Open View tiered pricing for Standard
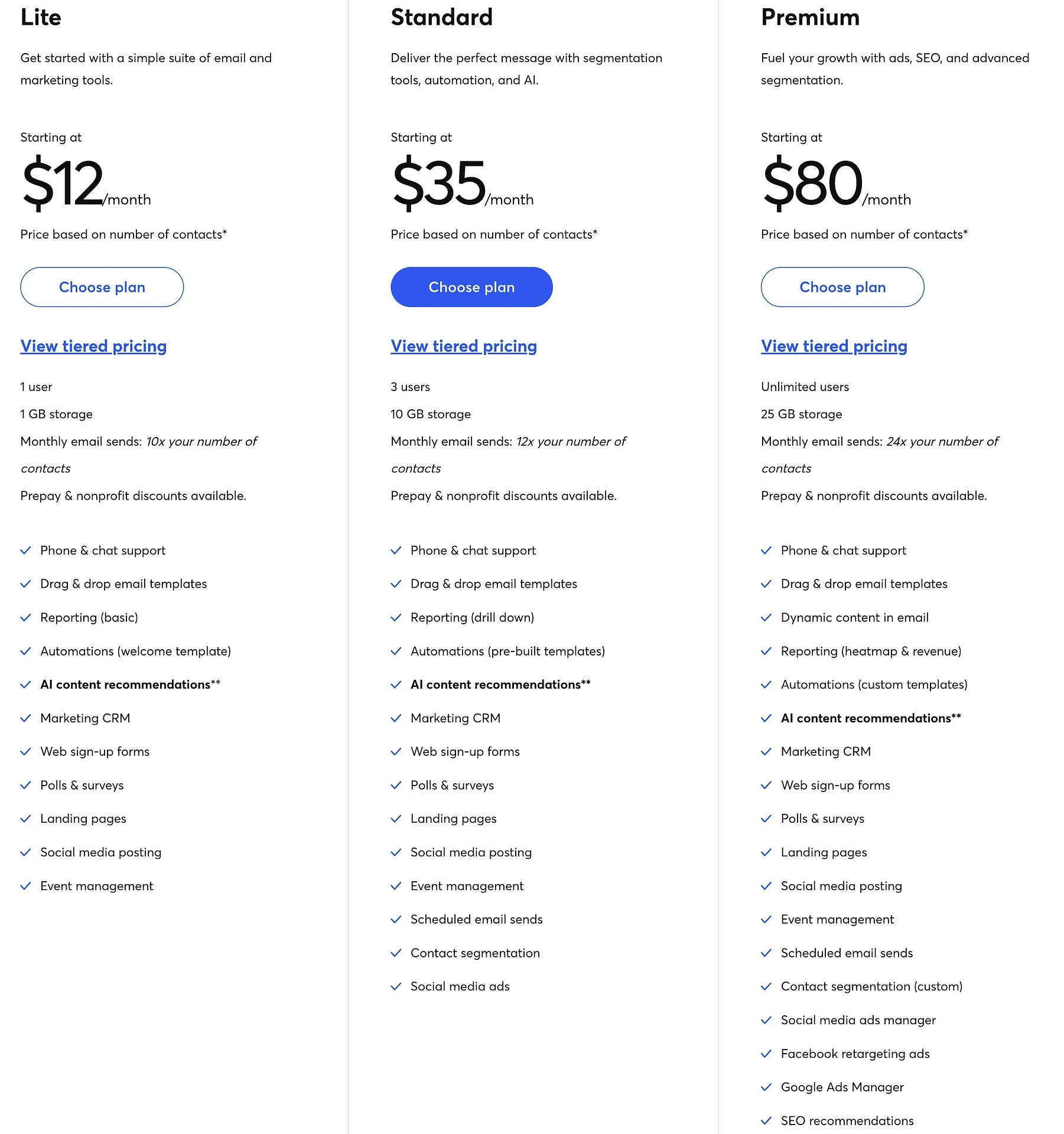The width and height of the screenshot is (1064, 1134). pos(463,346)
